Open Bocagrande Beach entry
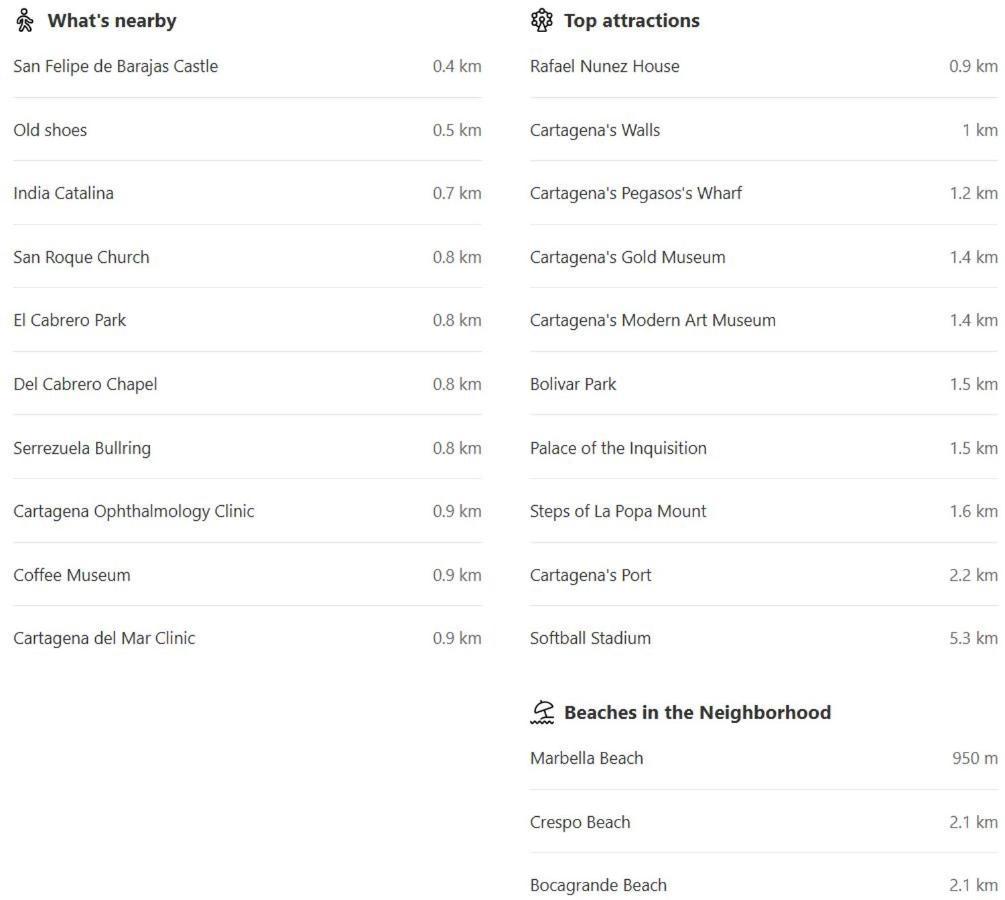 (x=598, y=885)
